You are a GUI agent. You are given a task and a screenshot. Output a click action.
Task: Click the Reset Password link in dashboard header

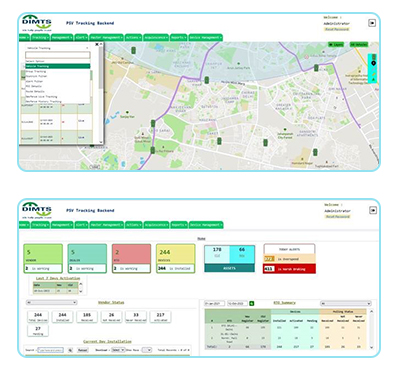pos(338,217)
